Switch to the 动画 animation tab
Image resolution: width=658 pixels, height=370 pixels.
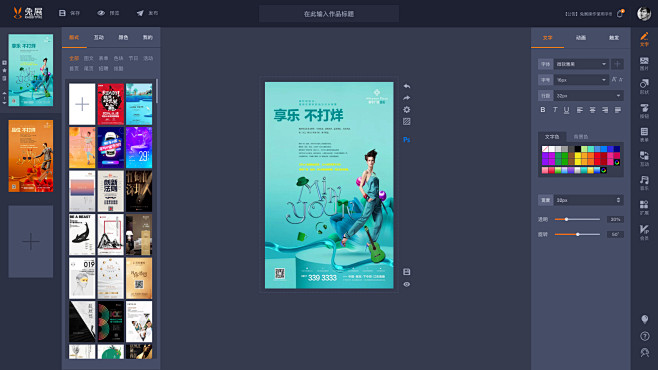click(581, 38)
